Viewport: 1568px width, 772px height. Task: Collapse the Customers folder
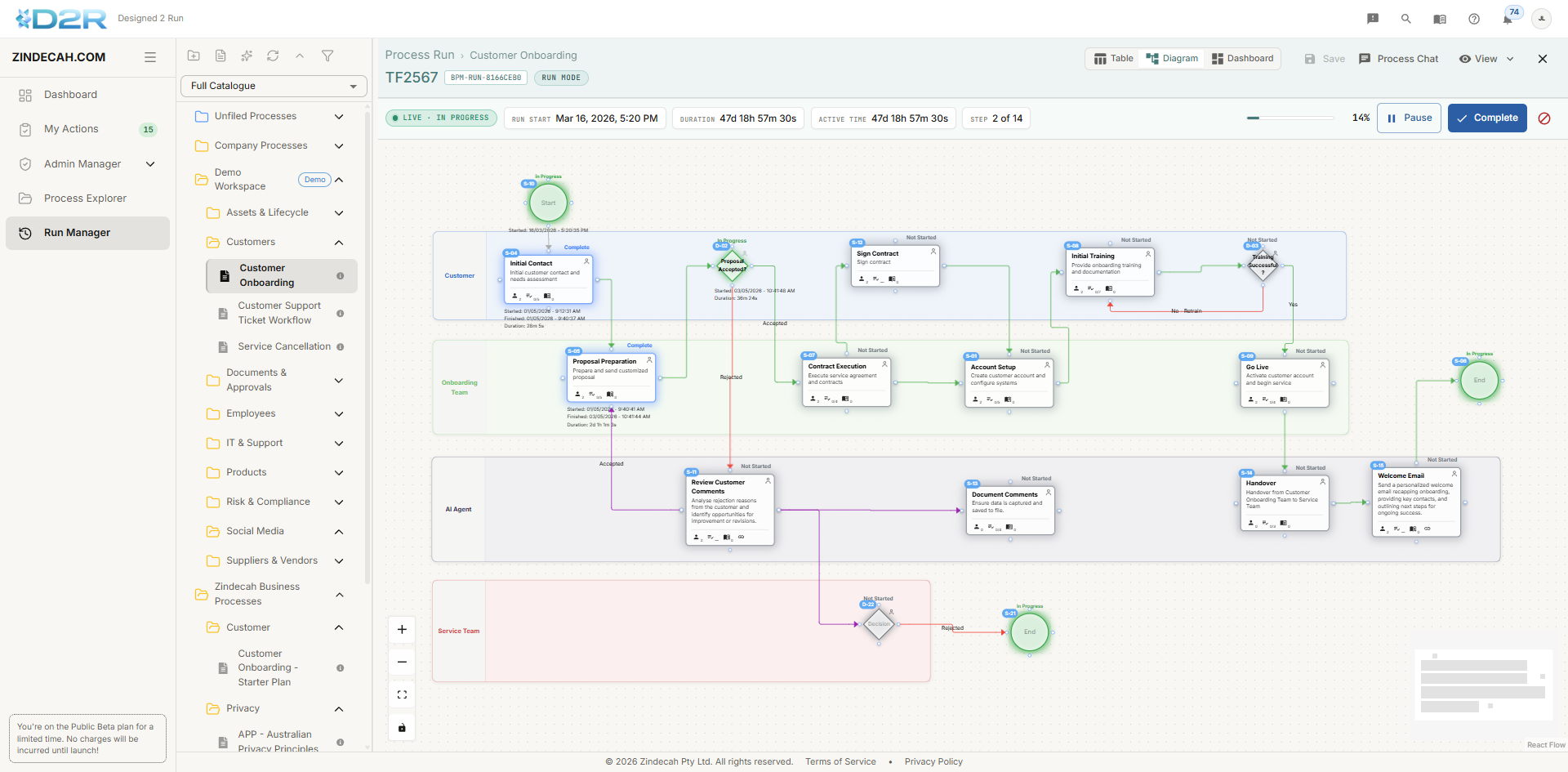pos(339,243)
